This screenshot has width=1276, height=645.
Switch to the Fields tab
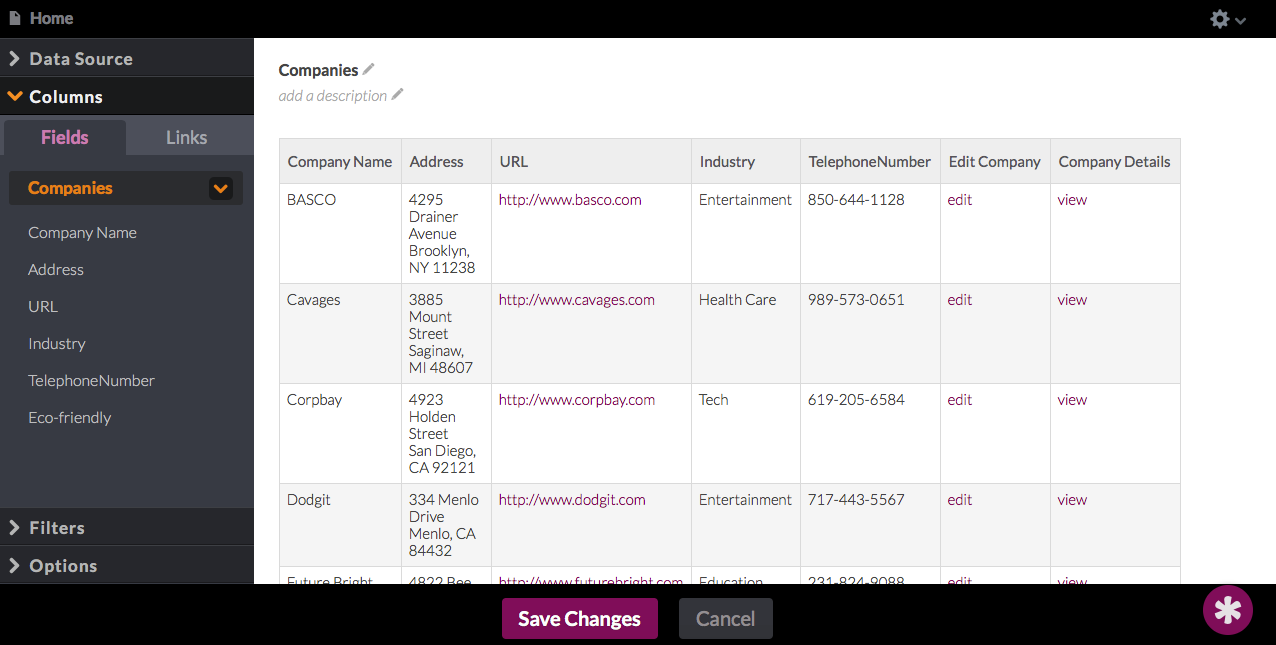[65, 137]
